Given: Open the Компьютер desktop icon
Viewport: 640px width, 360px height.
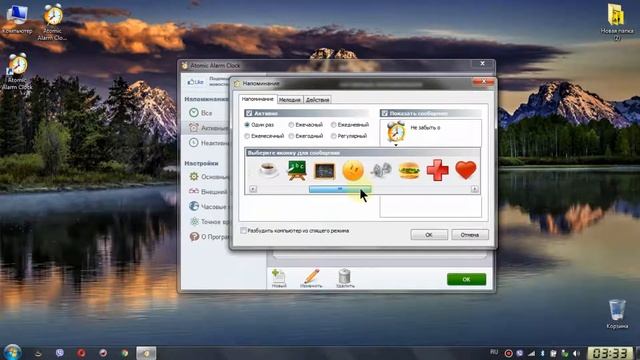Looking at the screenshot, I should [x=17, y=19].
